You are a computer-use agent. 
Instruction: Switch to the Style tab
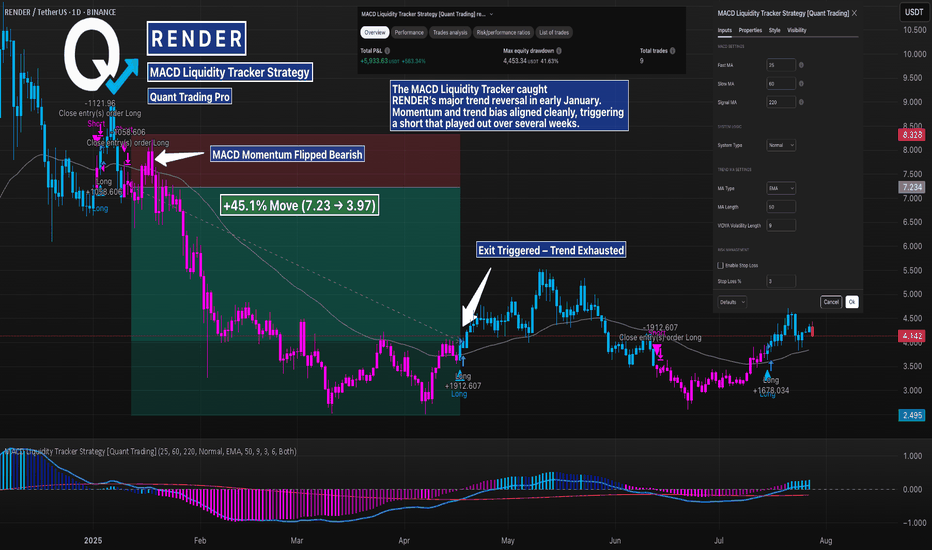(774, 30)
